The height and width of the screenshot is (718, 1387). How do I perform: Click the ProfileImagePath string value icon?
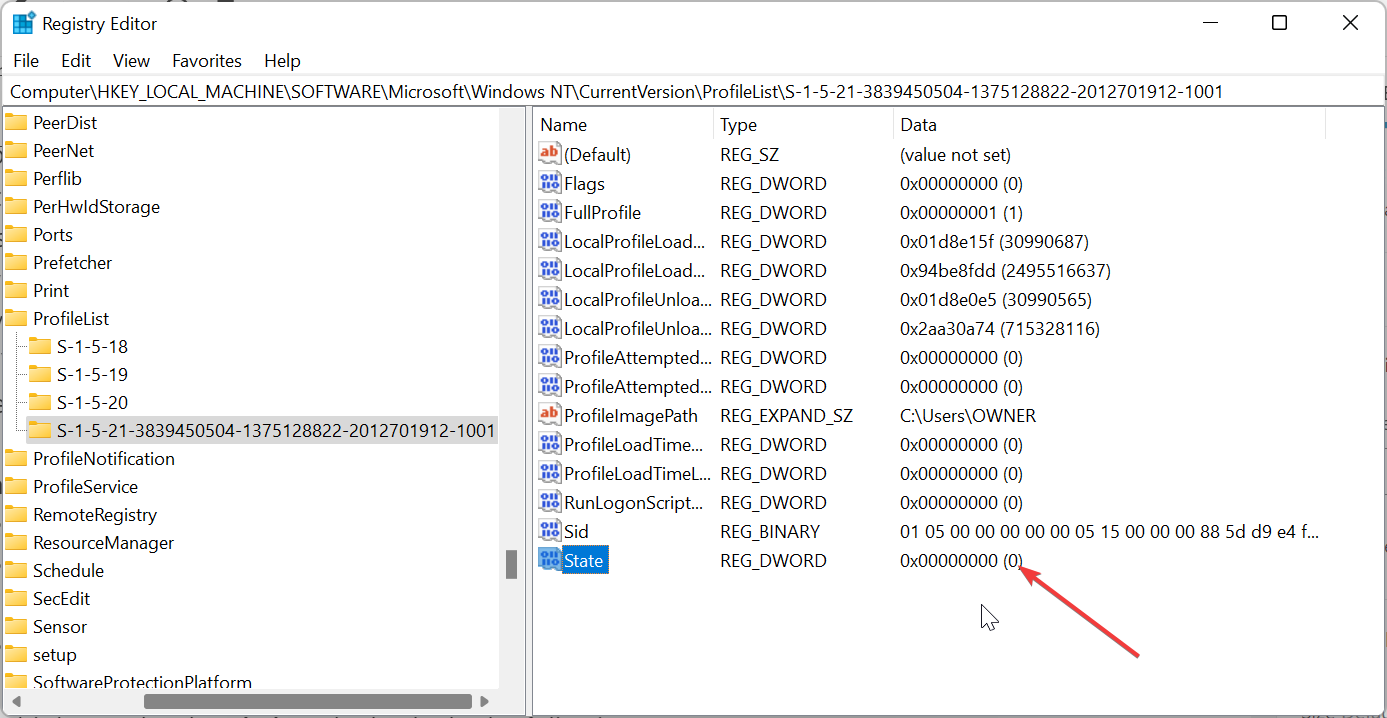tap(550, 415)
